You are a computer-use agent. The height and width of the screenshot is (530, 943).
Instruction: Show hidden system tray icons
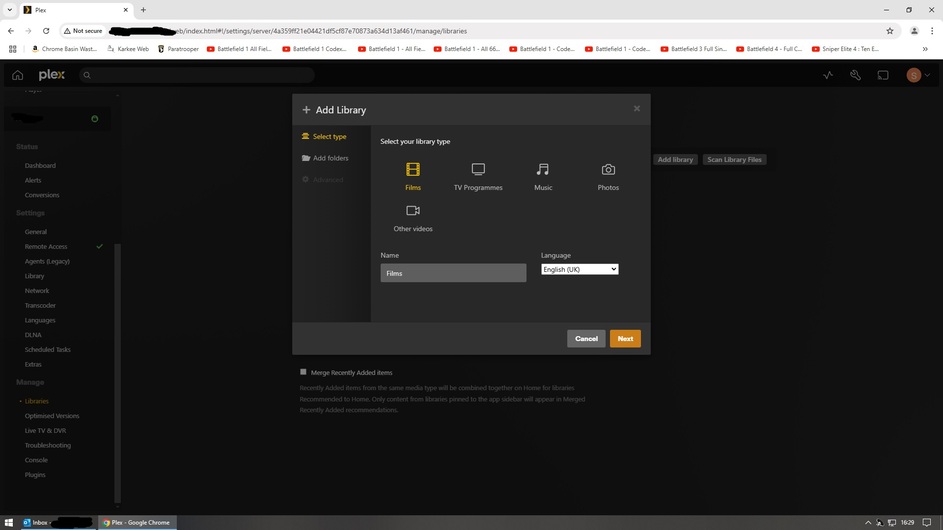click(x=868, y=522)
